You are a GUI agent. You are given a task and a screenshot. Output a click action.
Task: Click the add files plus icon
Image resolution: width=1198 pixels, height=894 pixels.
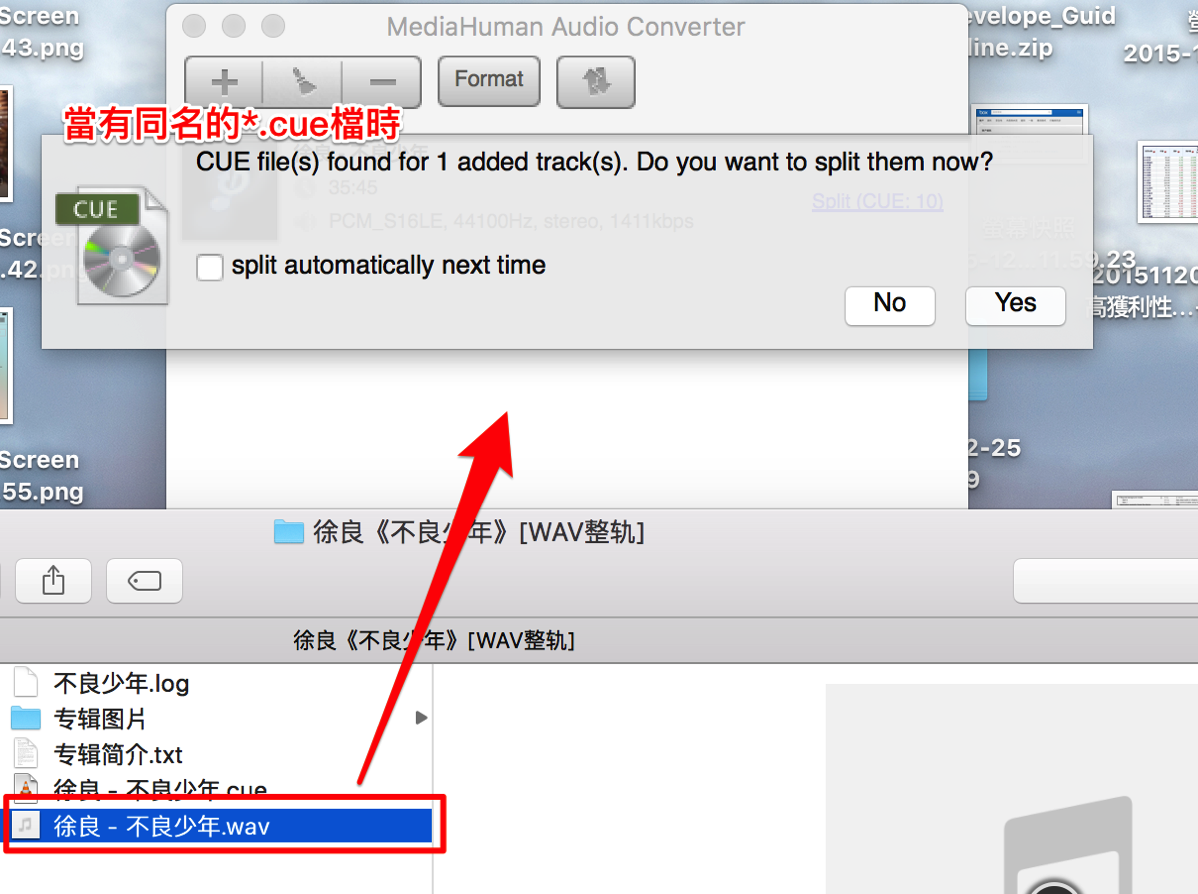[225, 82]
